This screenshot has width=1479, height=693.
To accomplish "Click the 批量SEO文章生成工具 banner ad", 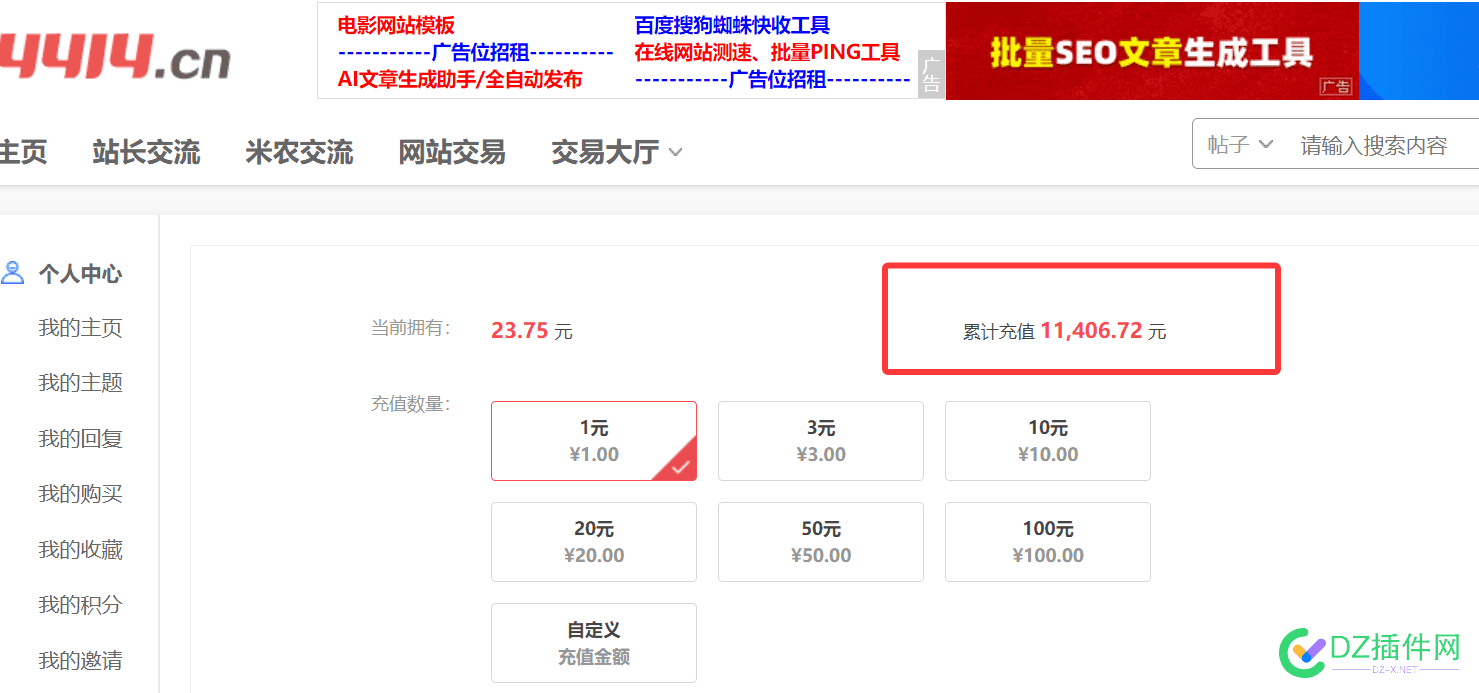I will point(1152,51).
